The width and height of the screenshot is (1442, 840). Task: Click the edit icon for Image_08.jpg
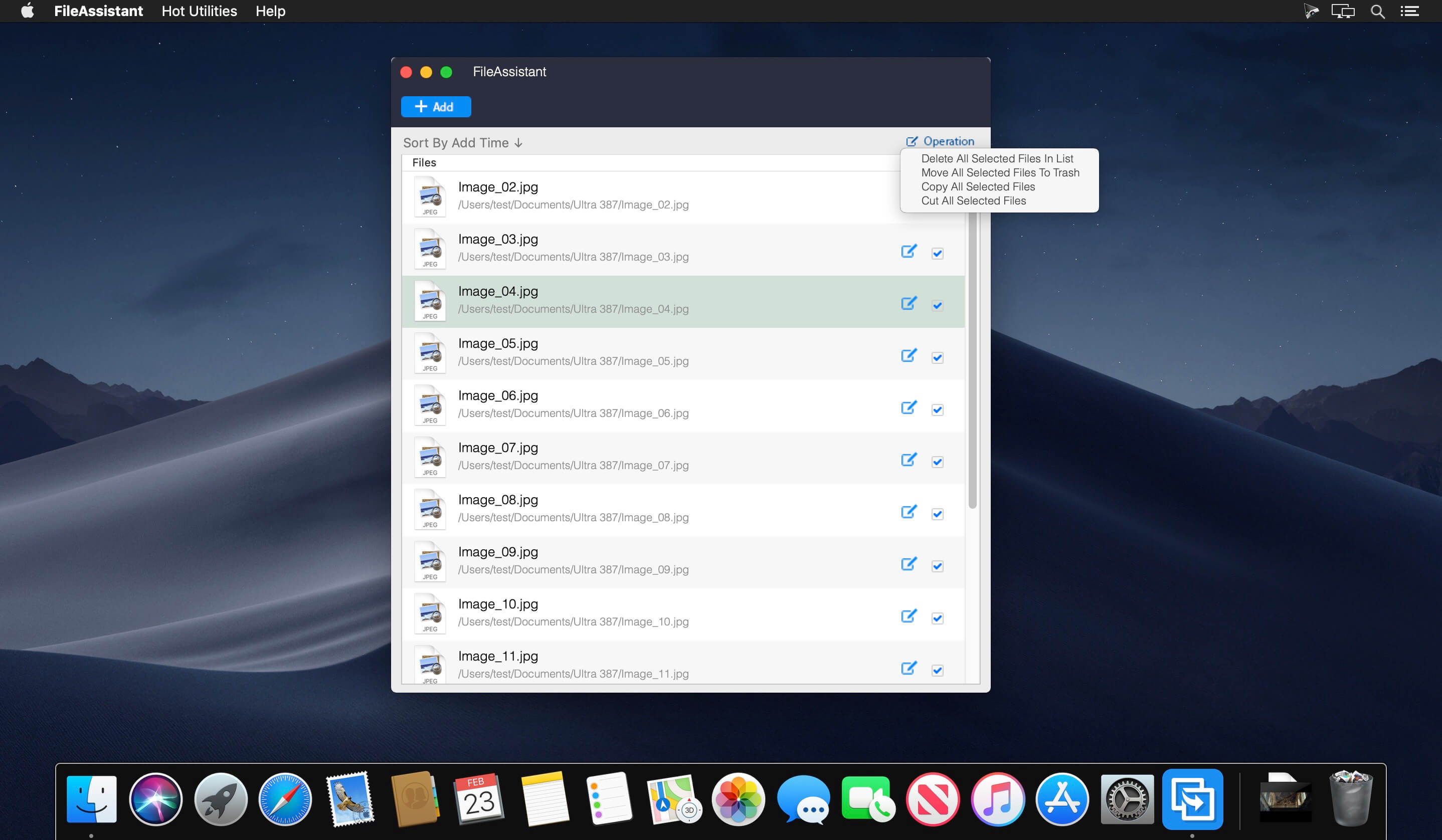pos(909,512)
